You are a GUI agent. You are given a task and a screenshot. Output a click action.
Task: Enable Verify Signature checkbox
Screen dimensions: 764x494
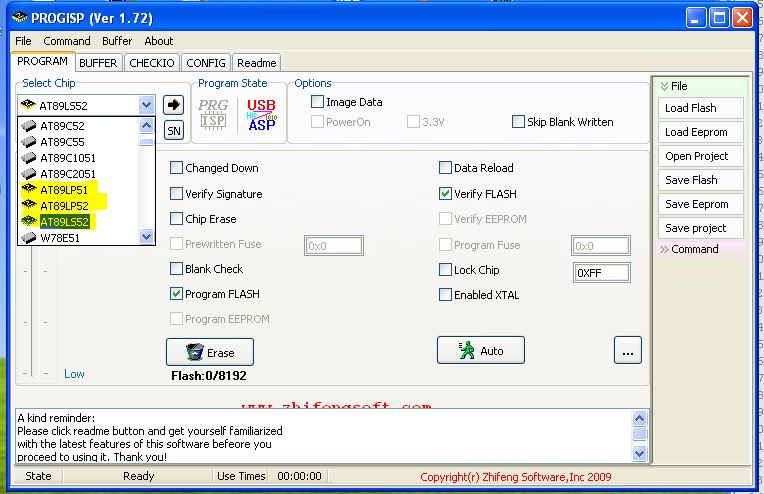point(176,193)
